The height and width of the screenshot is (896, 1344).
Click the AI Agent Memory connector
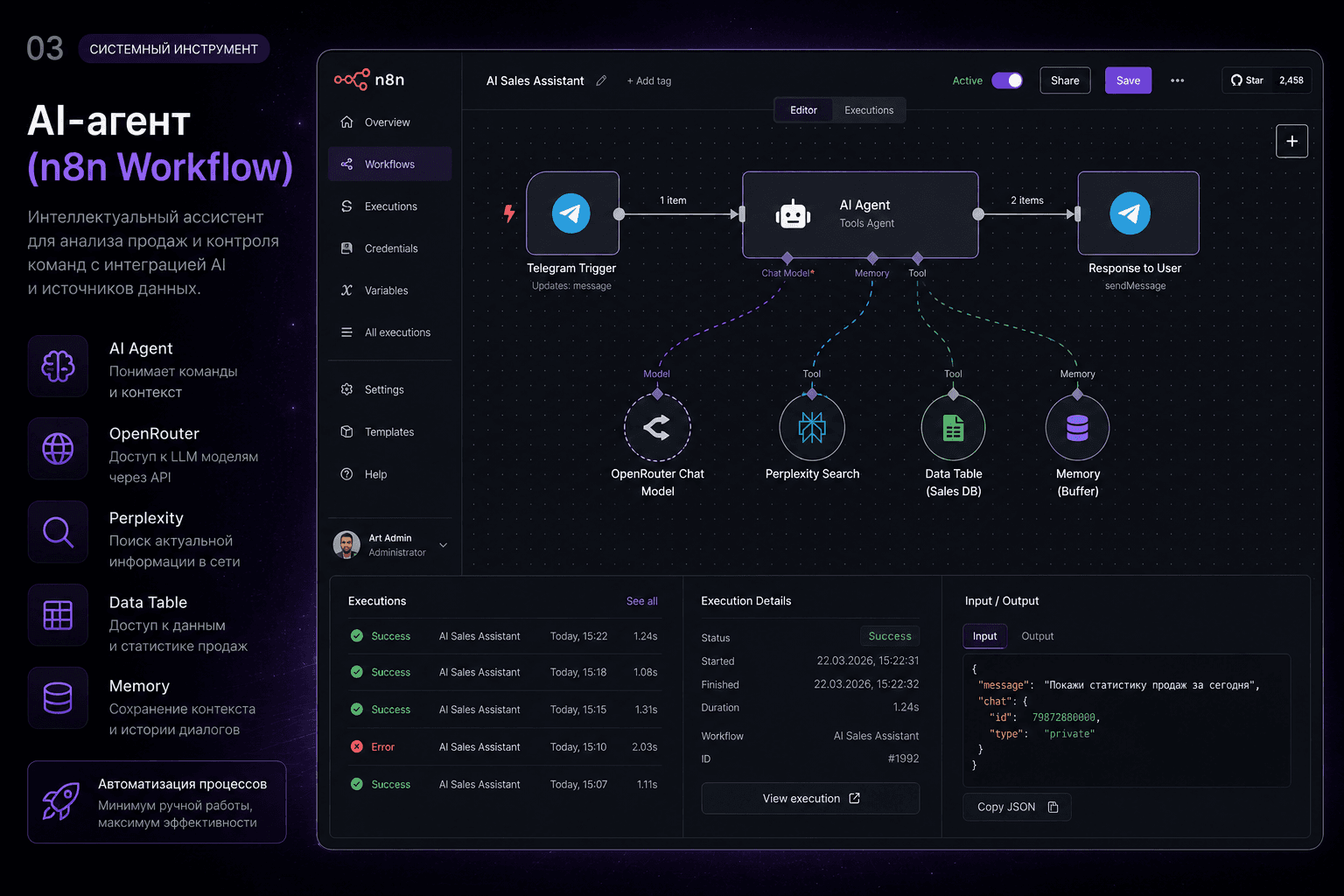(x=872, y=258)
